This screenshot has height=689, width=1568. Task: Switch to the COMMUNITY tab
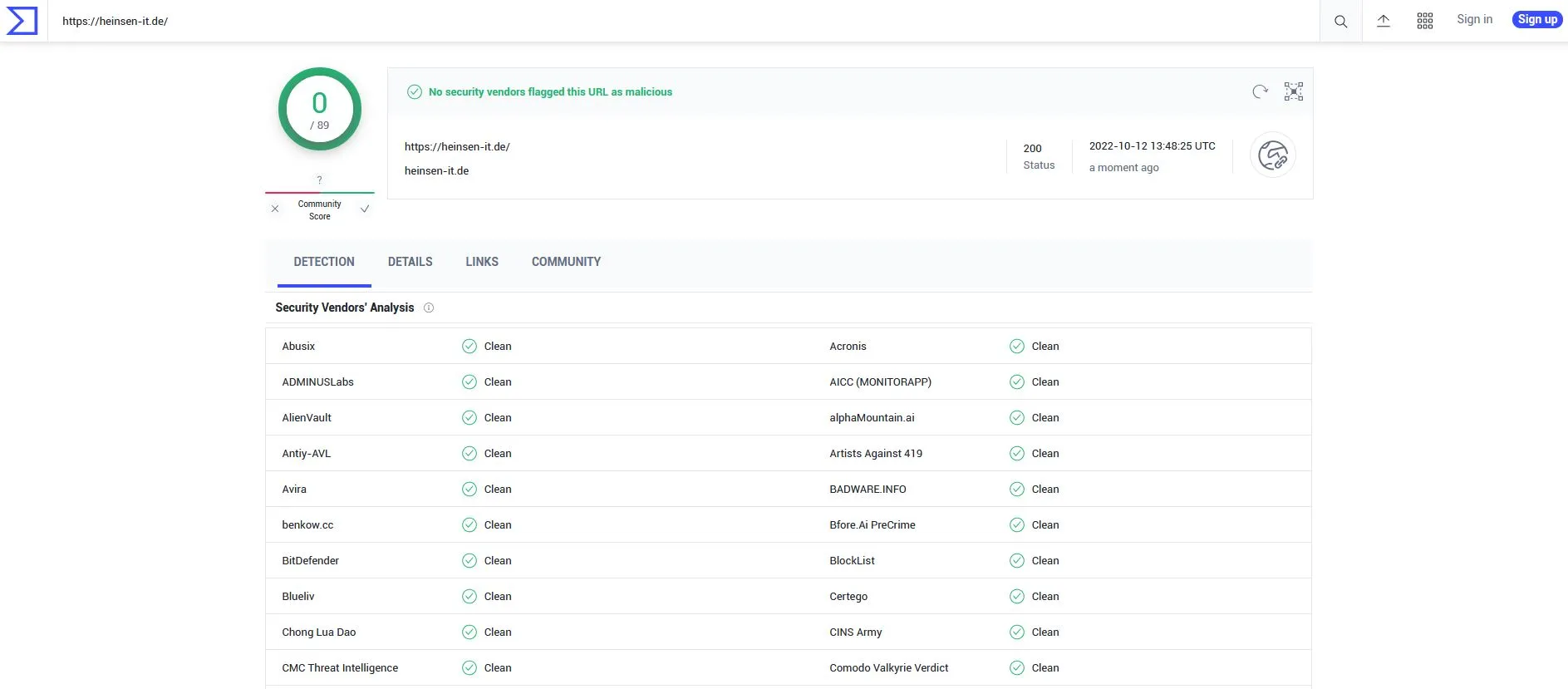(566, 262)
